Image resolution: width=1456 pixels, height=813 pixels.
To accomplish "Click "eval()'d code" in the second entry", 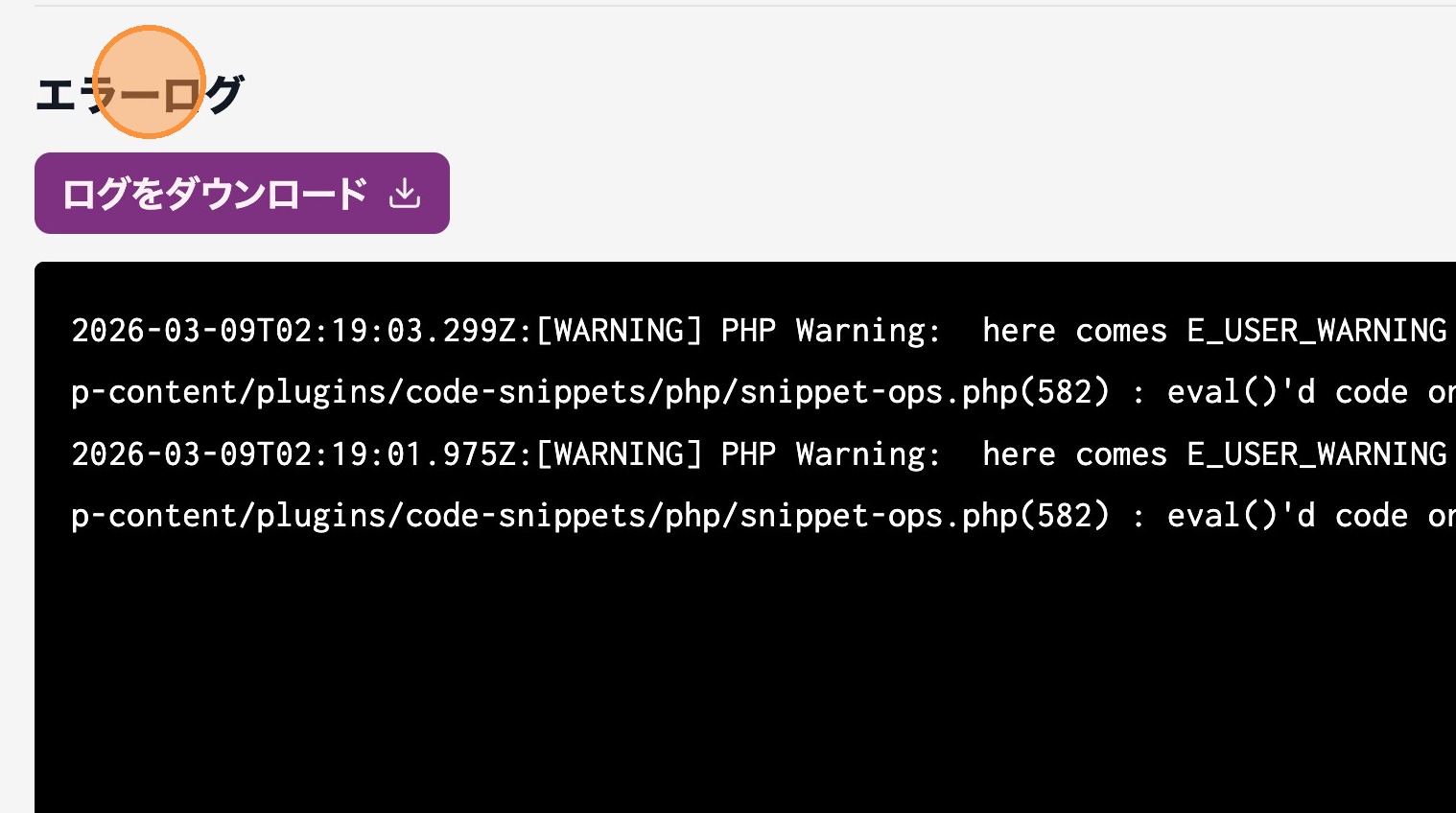I will point(1287,516).
